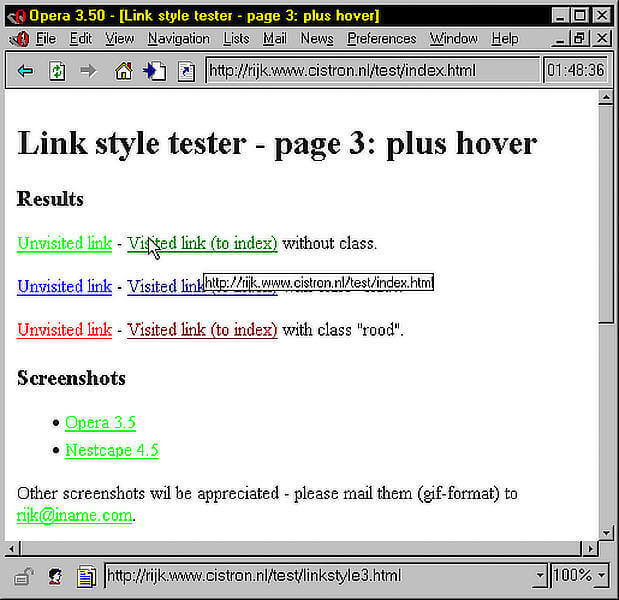
Task: Click the horizontal scrollbar thumb
Action: (x=300, y=549)
